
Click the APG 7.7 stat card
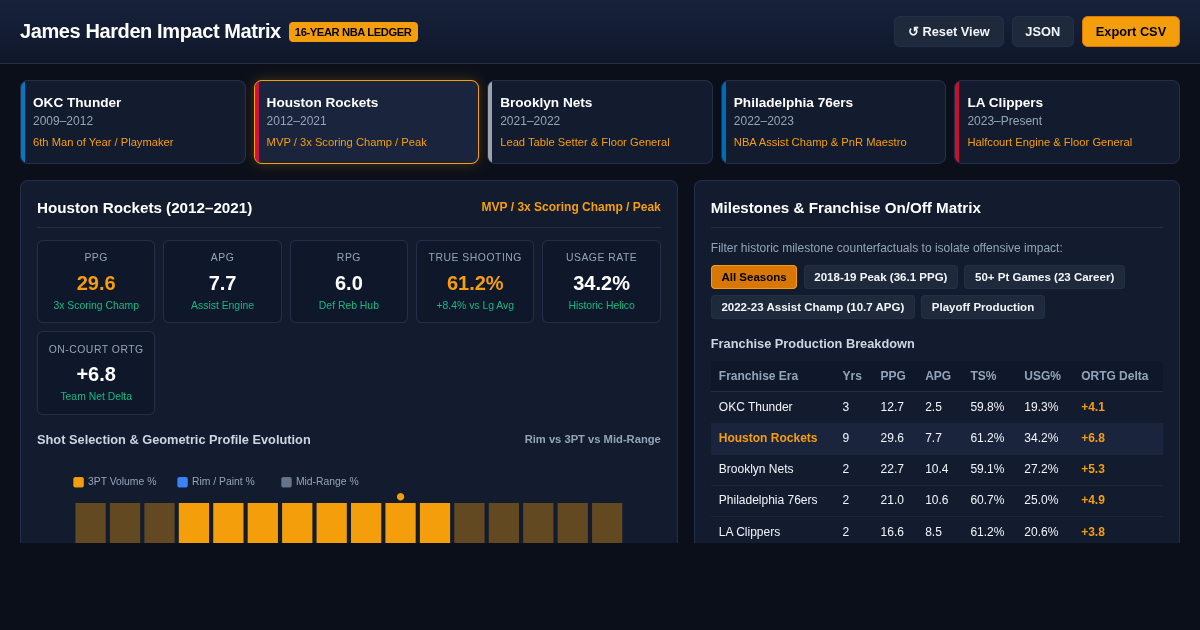coord(222,282)
